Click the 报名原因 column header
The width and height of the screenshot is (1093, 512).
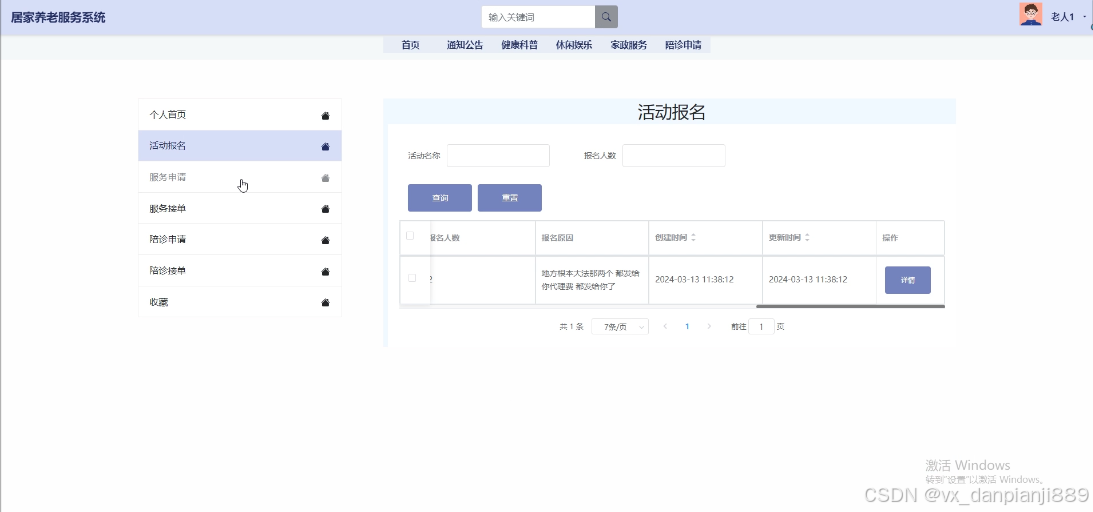[x=558, y=238]
